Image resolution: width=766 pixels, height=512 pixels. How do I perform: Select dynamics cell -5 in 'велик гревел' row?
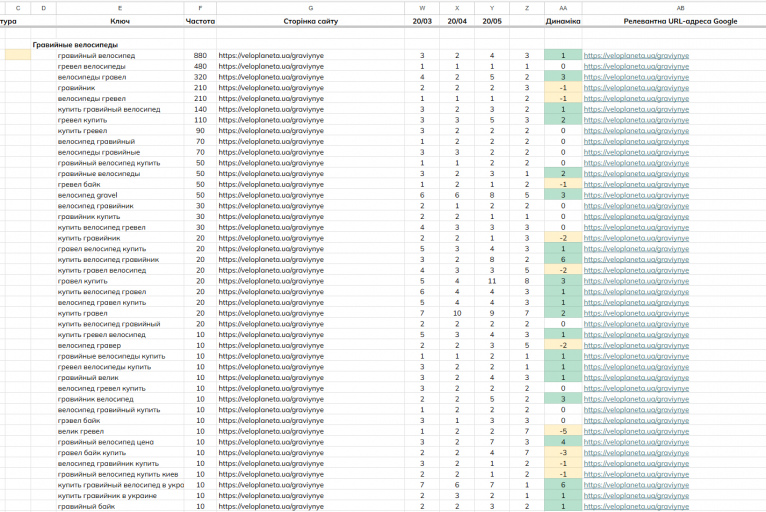click(x=563, y=431)
